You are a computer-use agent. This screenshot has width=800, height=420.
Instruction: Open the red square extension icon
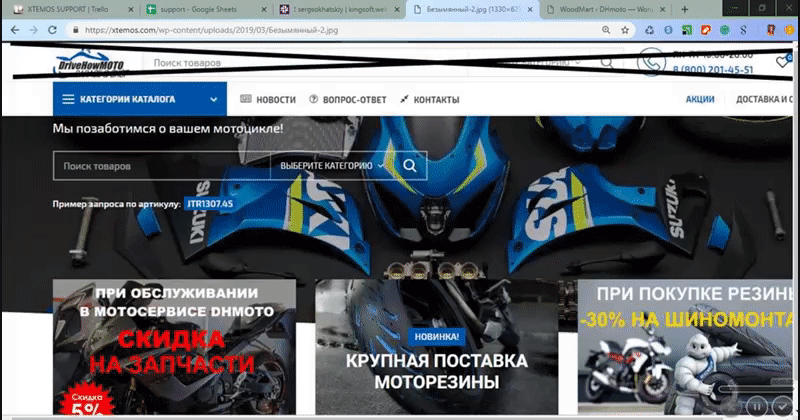pyautogui.click(x=706, y=30)
